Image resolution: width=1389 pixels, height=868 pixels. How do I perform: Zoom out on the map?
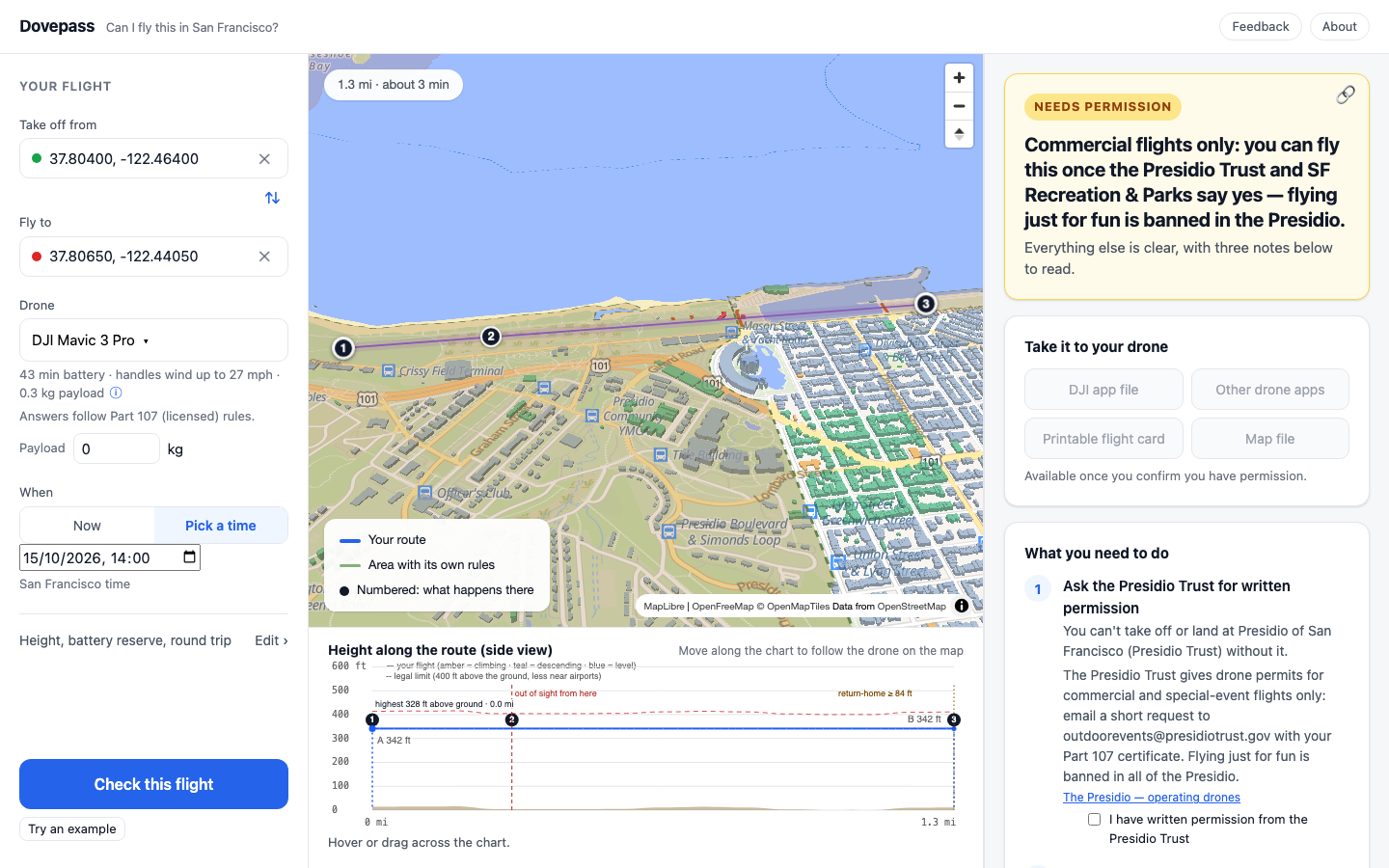[x=959, y=106]
